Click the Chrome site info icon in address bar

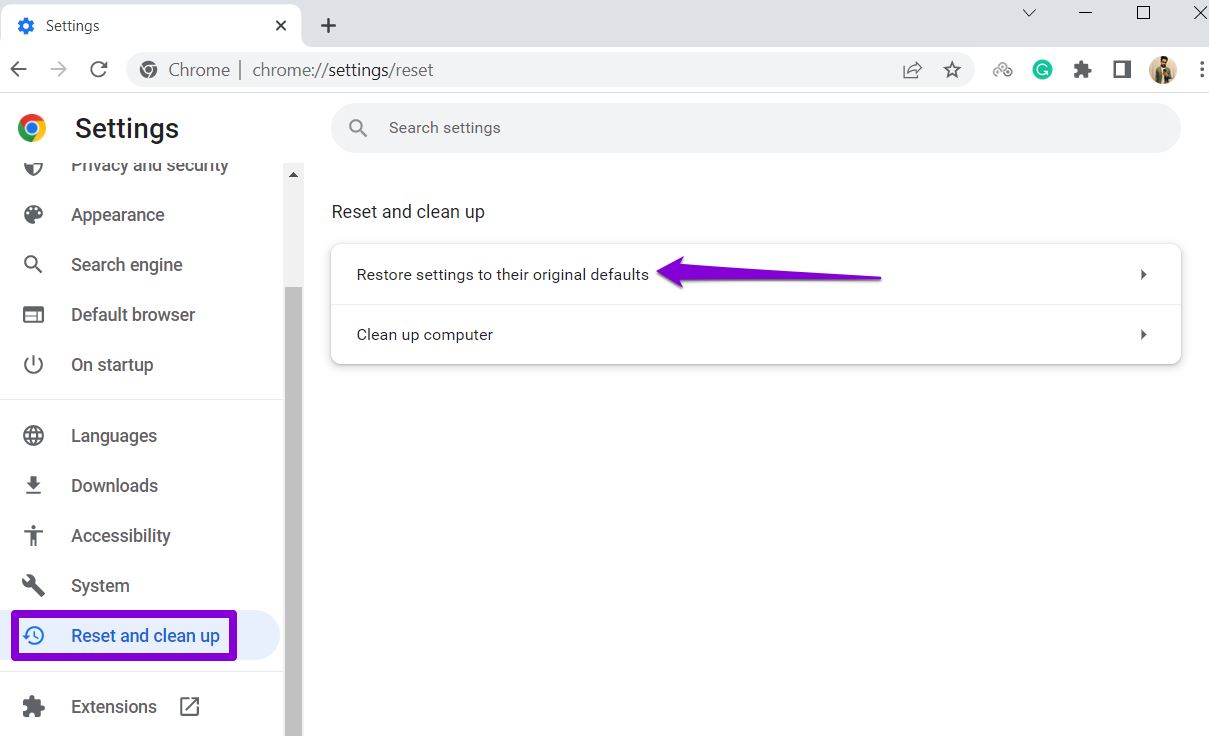149,70
